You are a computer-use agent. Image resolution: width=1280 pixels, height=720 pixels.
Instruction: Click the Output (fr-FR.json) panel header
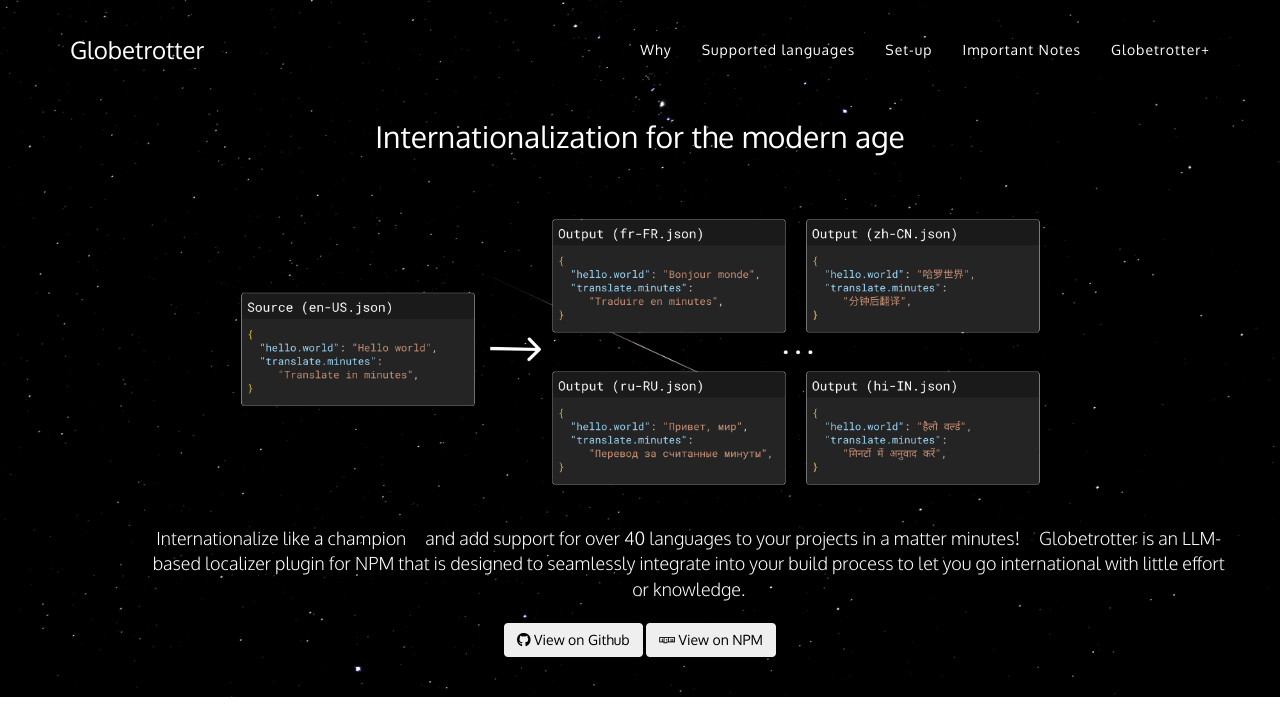click(x=631, y=234)
